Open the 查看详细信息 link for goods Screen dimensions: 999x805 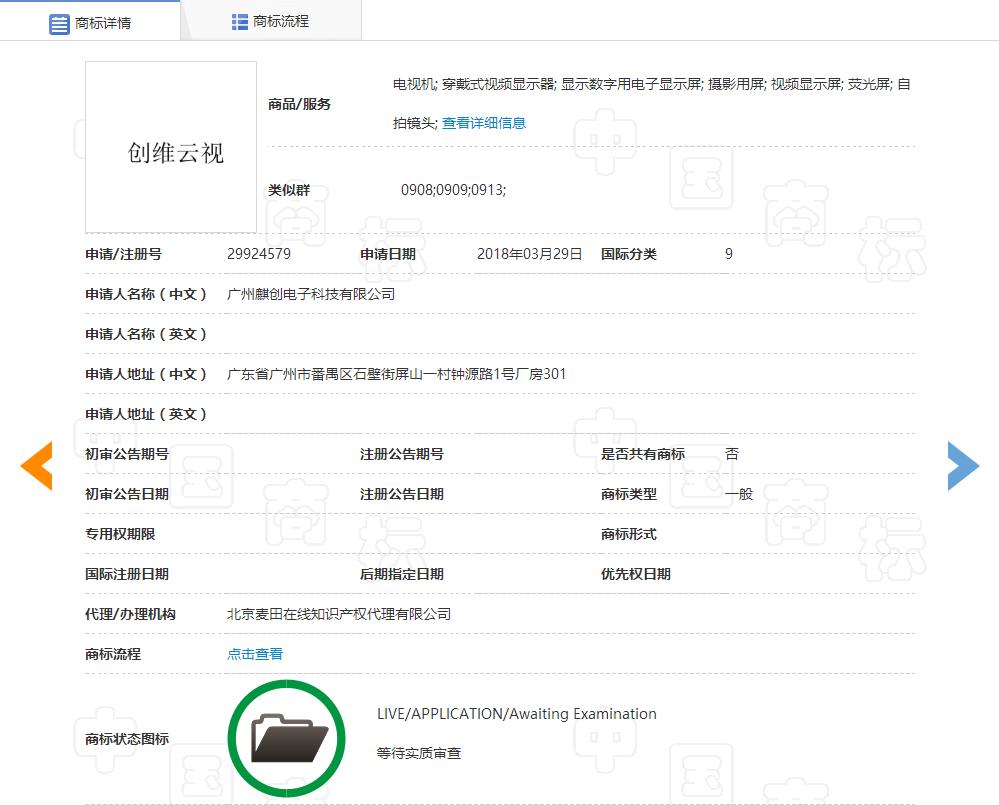(x=484, y=123)
